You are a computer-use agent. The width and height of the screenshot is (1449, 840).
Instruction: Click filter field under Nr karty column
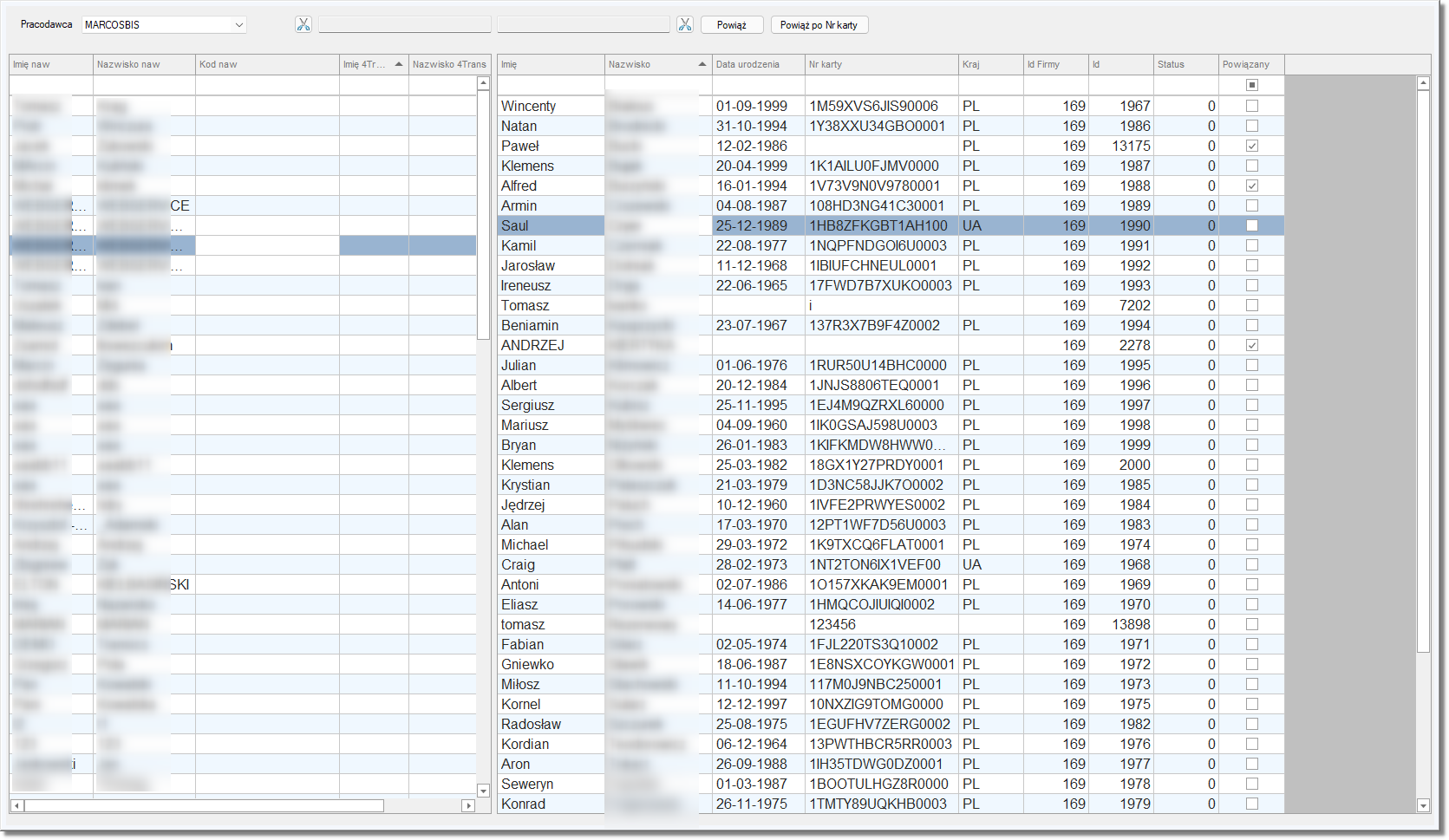tap(882, 85)
